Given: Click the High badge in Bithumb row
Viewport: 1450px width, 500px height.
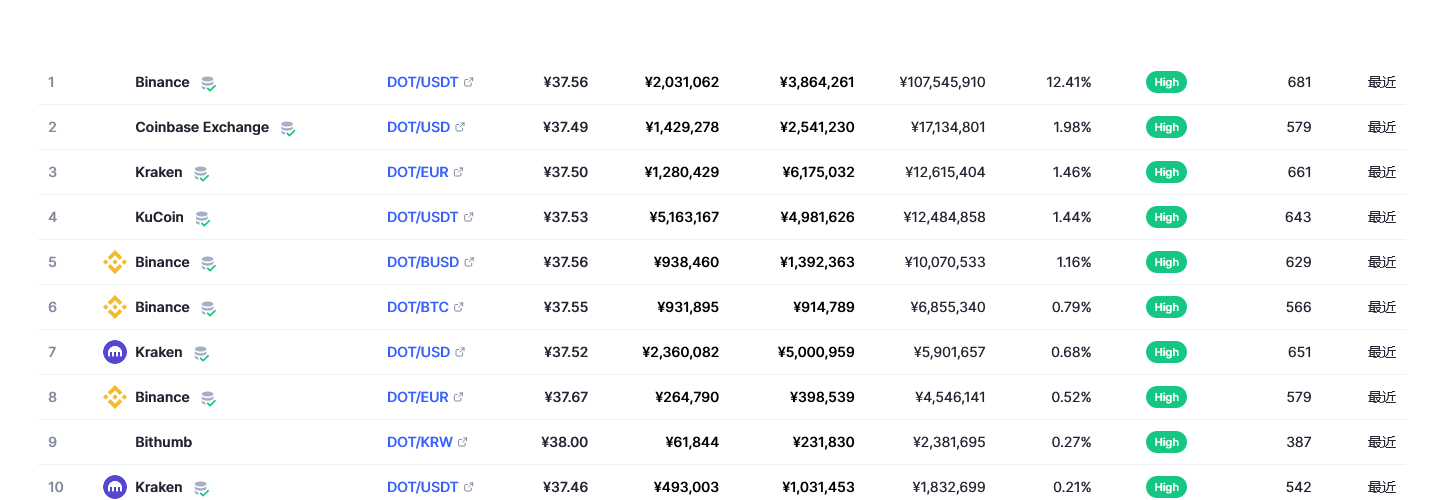Looking at the screenshot, I should [x=1166, y=442].
